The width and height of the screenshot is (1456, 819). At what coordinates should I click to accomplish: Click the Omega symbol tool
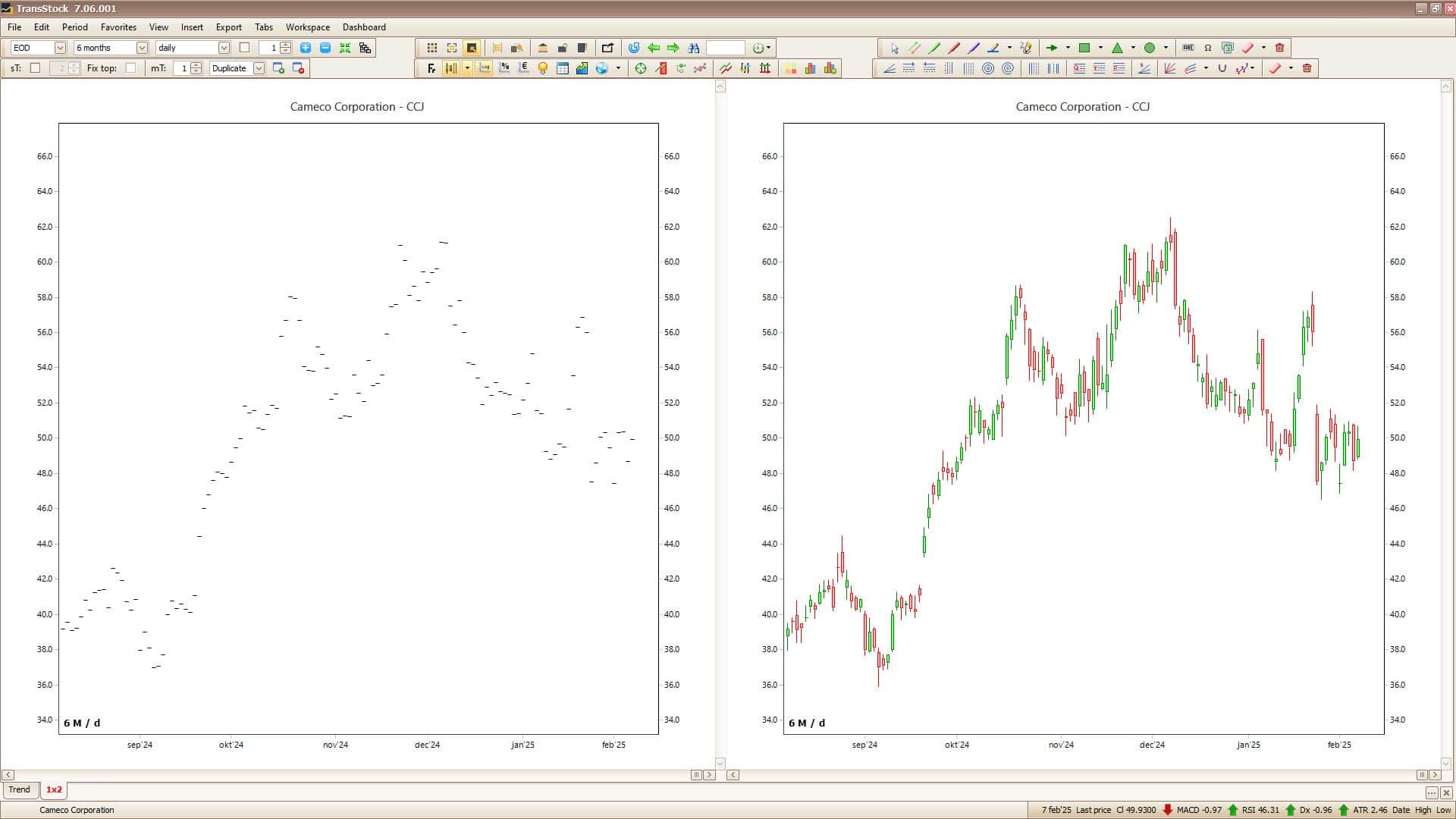(x=1208, y=48)
